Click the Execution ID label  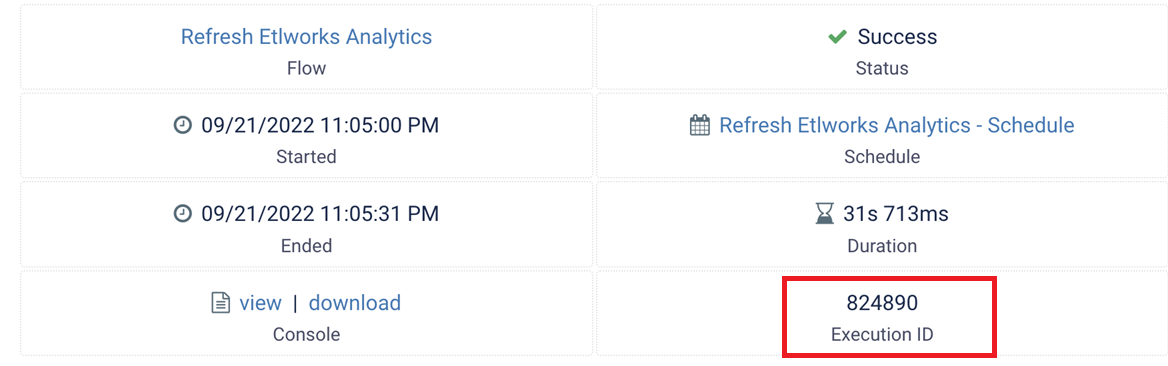click(x=882, y=334)
